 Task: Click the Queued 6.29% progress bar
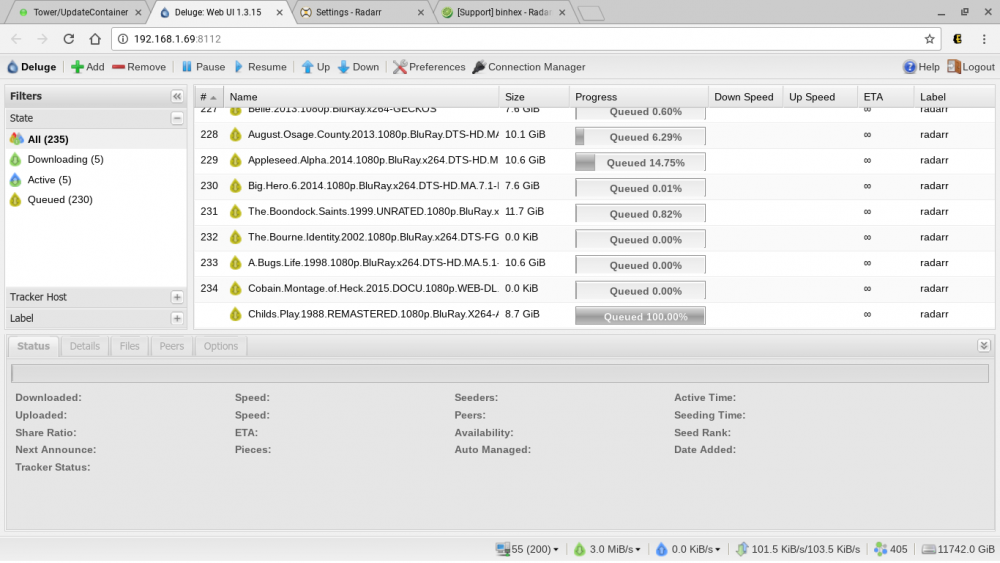(x=640, y=136)
